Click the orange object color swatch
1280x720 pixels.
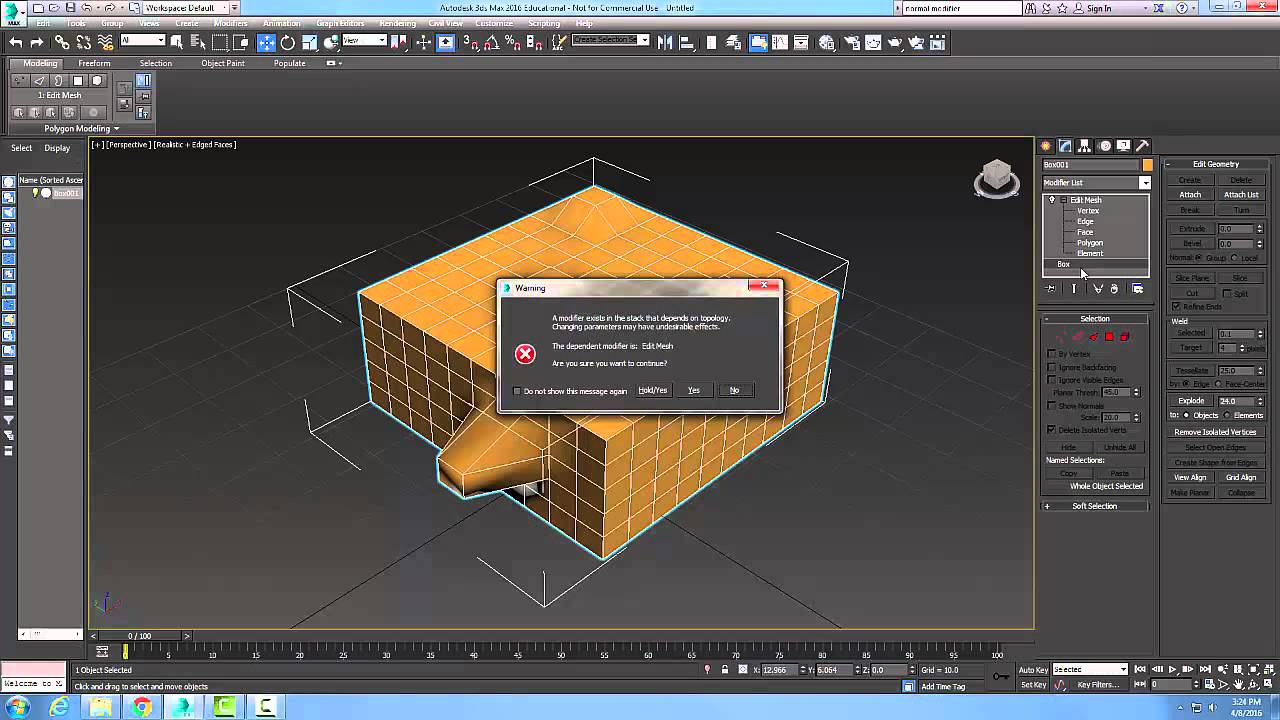tap(1147, 165)
